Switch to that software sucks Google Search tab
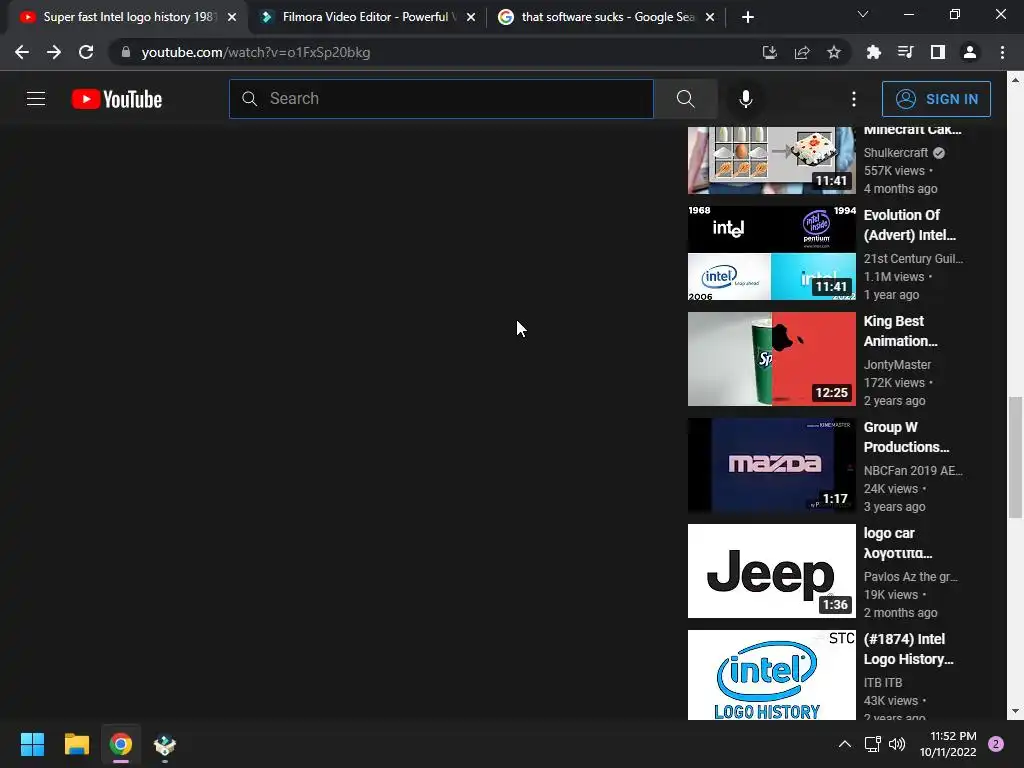 (x=607, y=17)
